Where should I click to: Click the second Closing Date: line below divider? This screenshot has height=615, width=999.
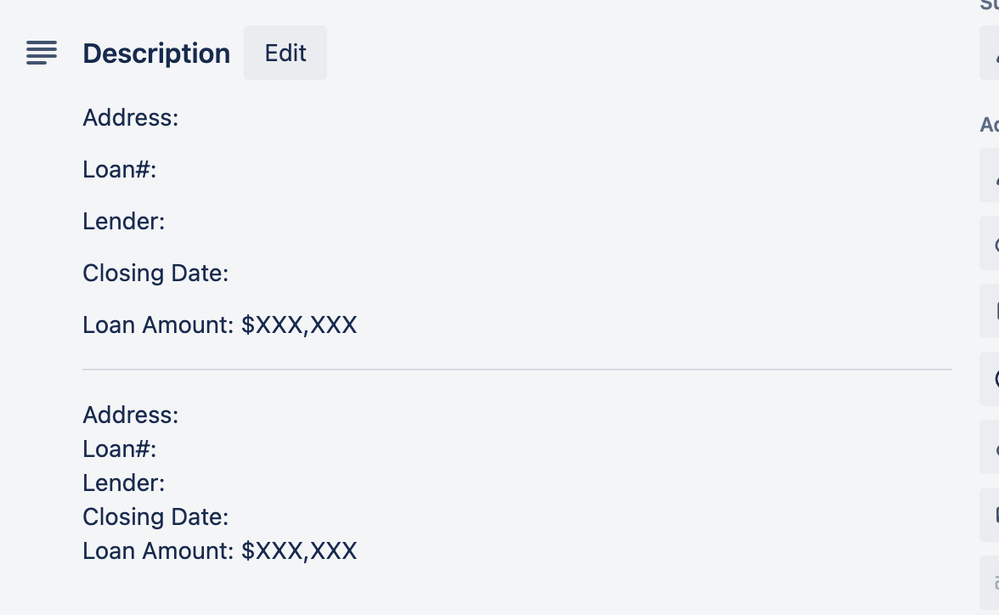click(x=155, y=517)
